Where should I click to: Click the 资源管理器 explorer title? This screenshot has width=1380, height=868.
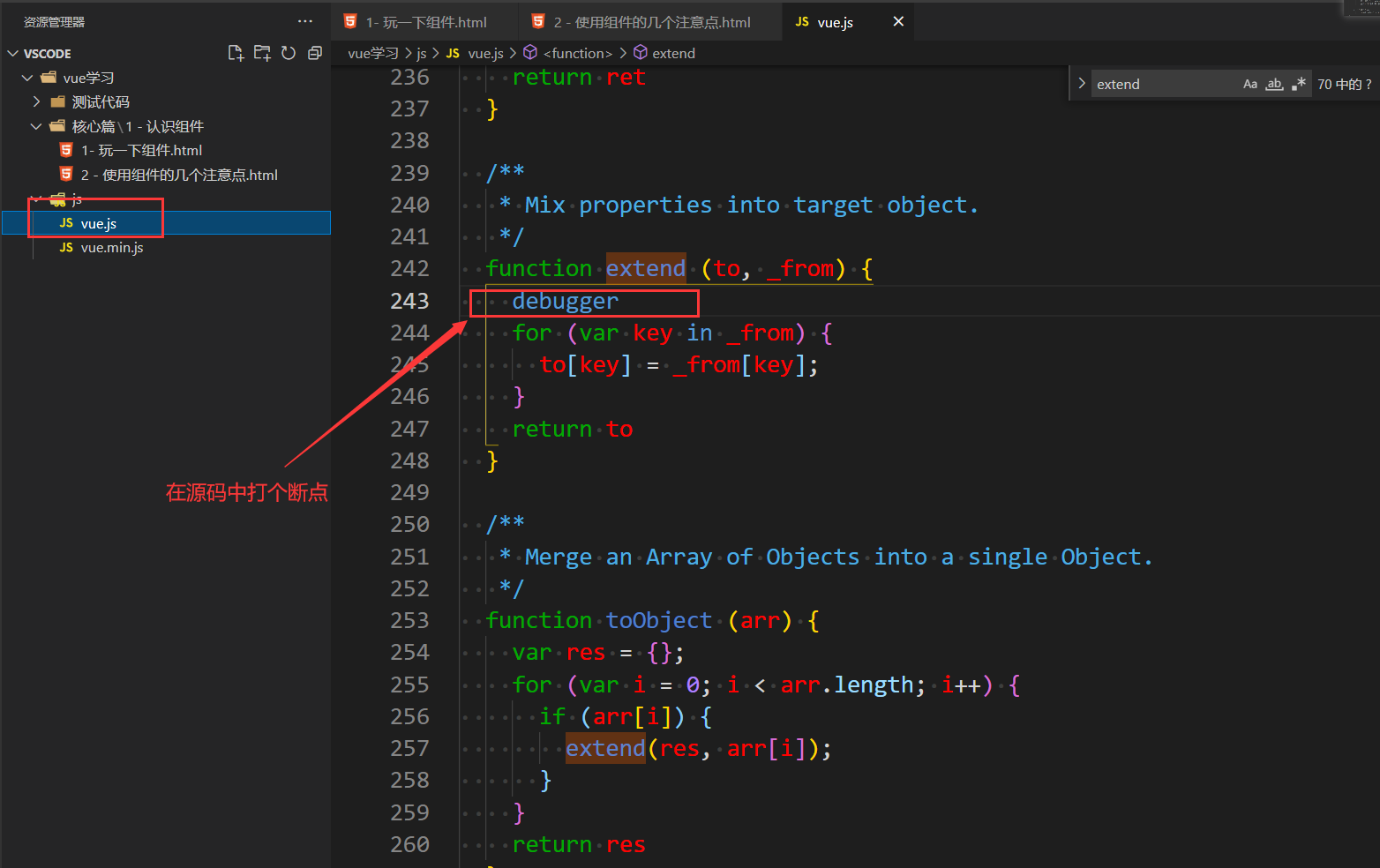(54, 22)
